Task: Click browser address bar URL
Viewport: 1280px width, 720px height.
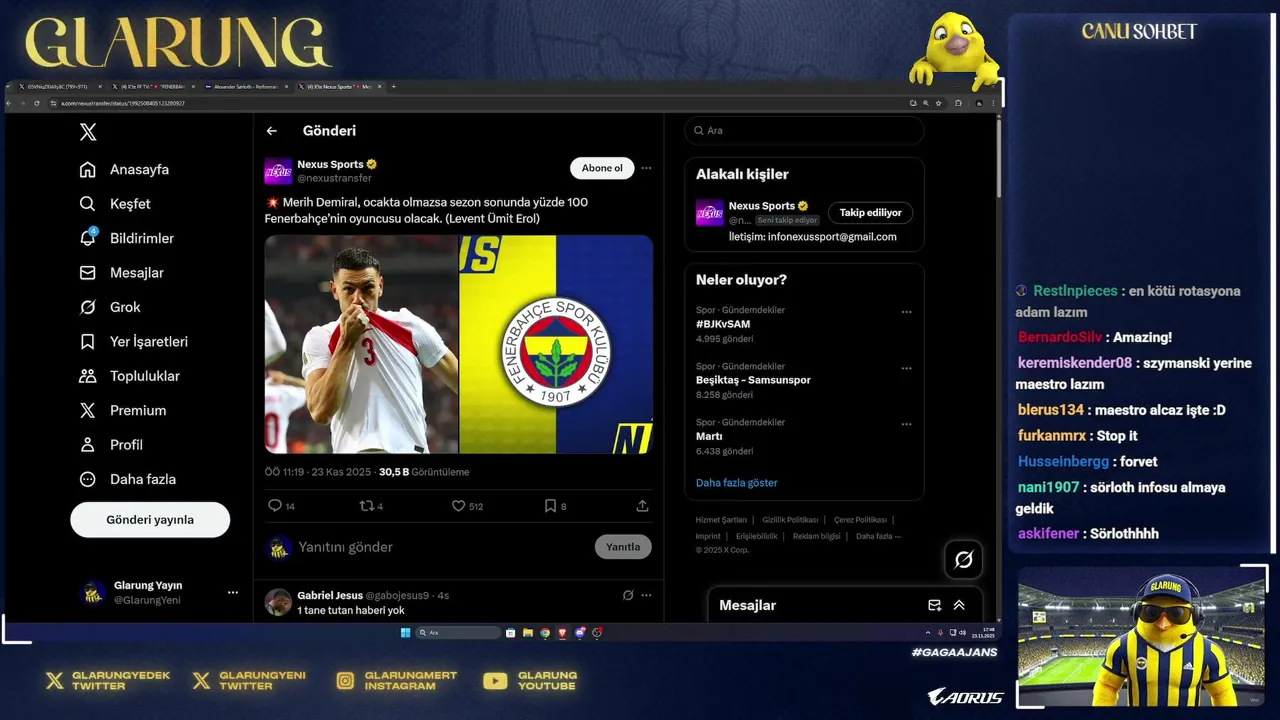Action: (123, 103)
